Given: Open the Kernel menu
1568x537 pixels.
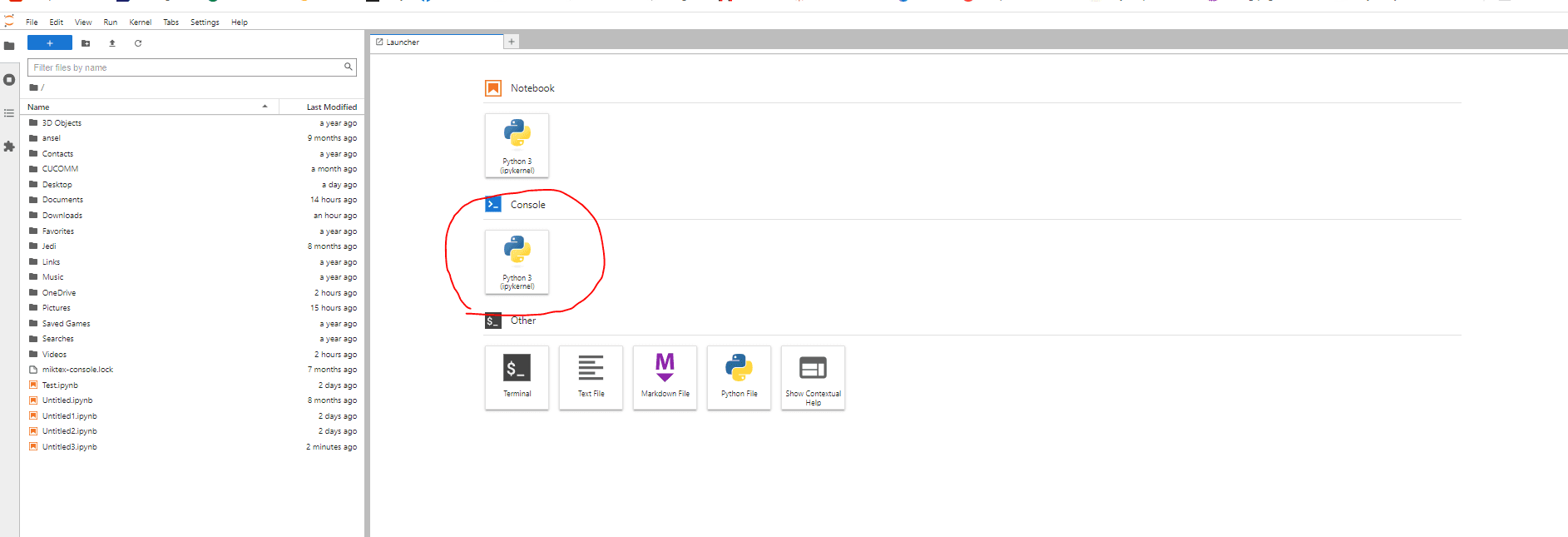Looking at the screenshot, I should point(140,22).
